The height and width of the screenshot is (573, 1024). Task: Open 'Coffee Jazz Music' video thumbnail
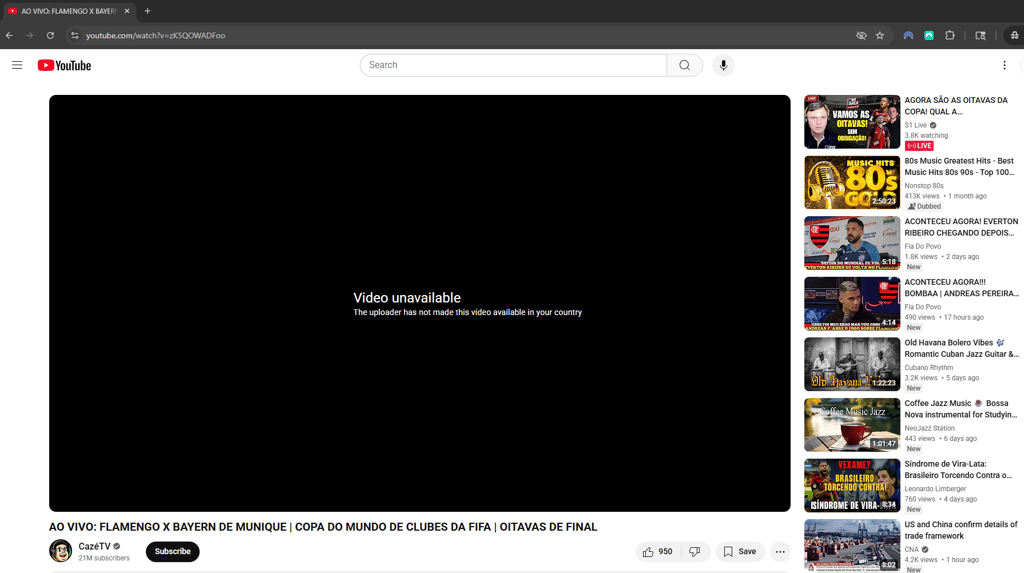click(x=852, y=425)
